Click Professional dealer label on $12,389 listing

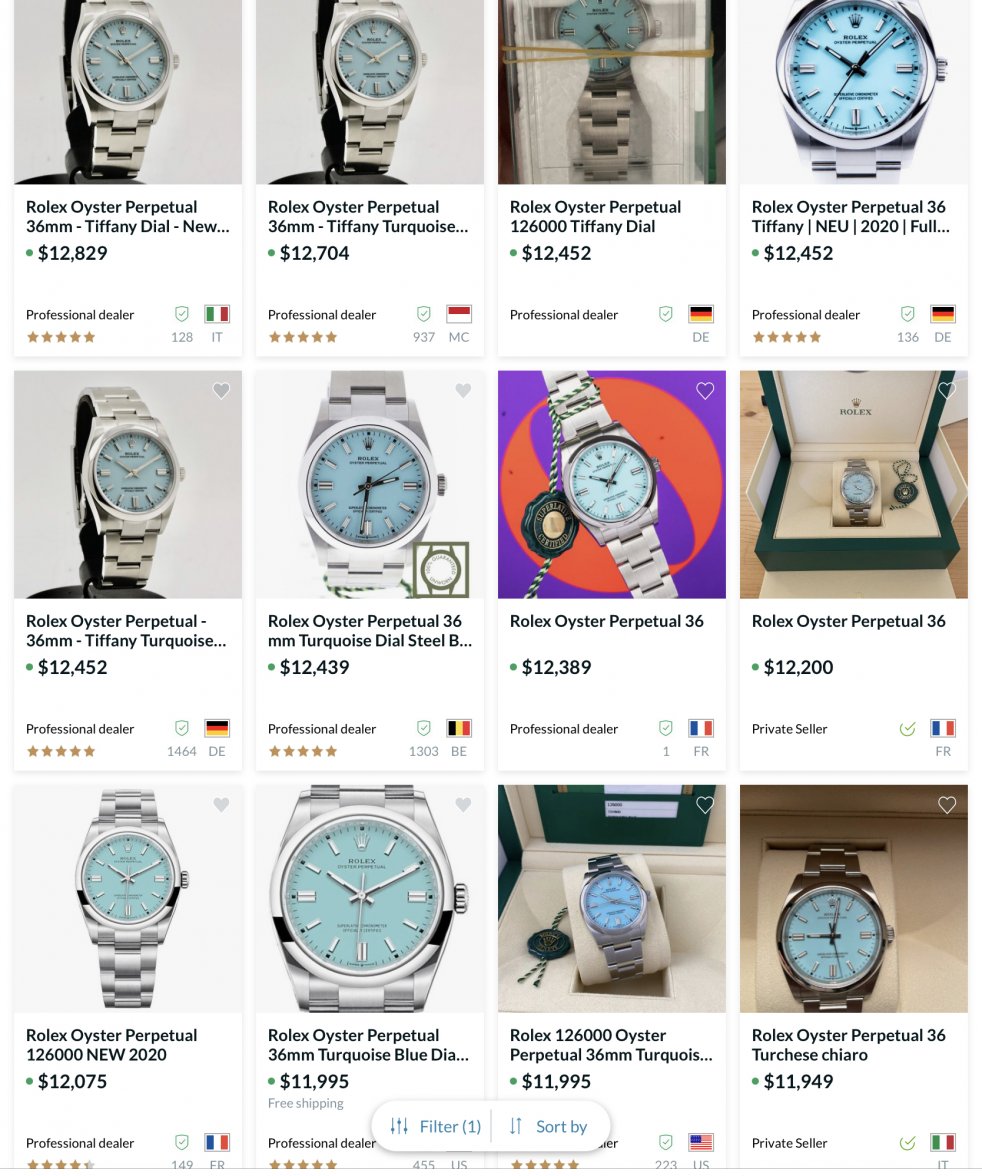(563, 729)
